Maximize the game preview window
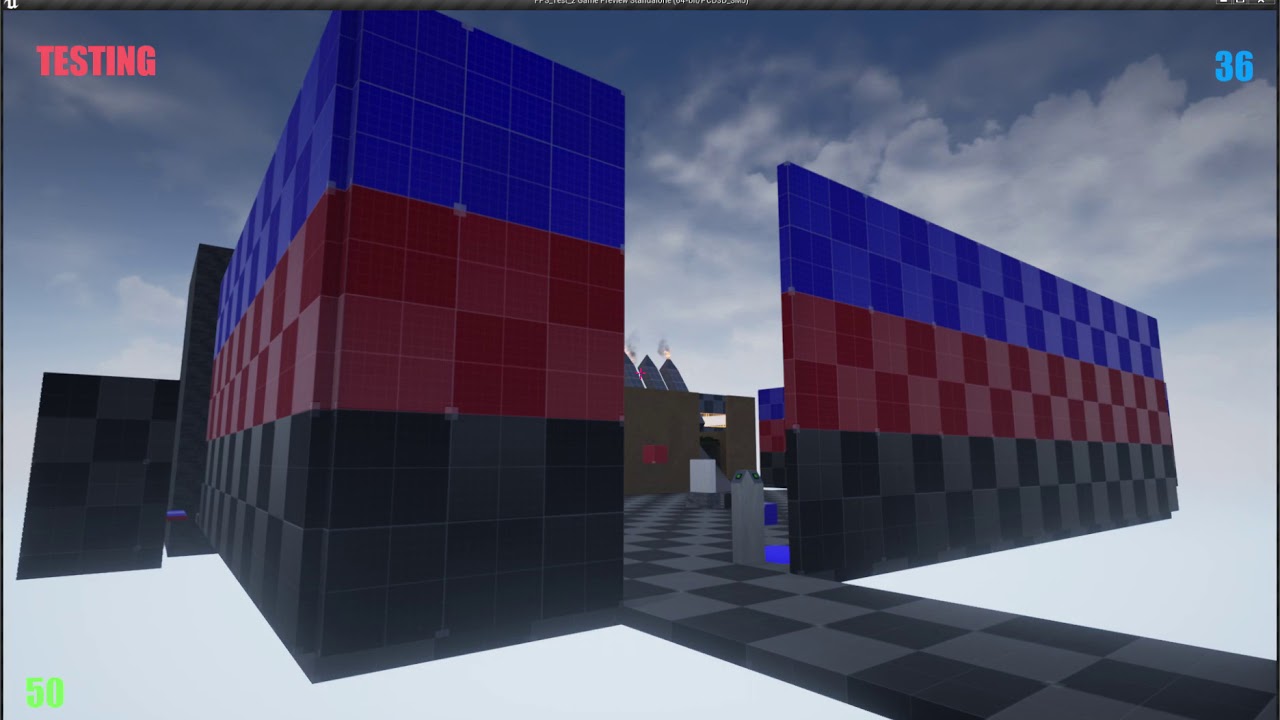Screen dimensions: 1280x720 1241,3
